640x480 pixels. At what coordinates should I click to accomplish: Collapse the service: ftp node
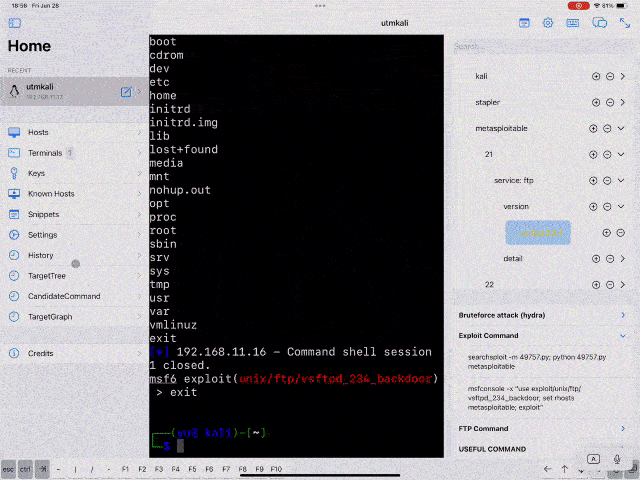(x=621, y=181)
